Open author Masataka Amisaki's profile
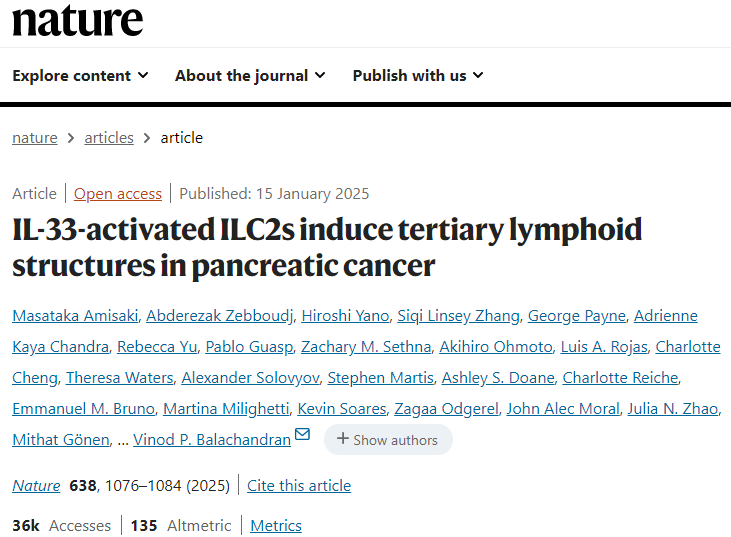This screenshot has width=731, height=537. (75, 316)
